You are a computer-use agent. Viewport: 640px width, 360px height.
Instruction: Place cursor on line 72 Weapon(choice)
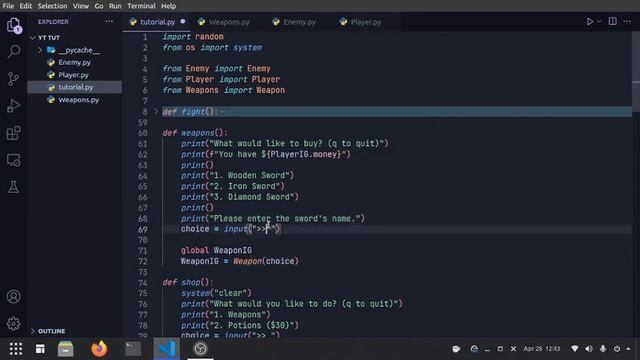(266, 261)
